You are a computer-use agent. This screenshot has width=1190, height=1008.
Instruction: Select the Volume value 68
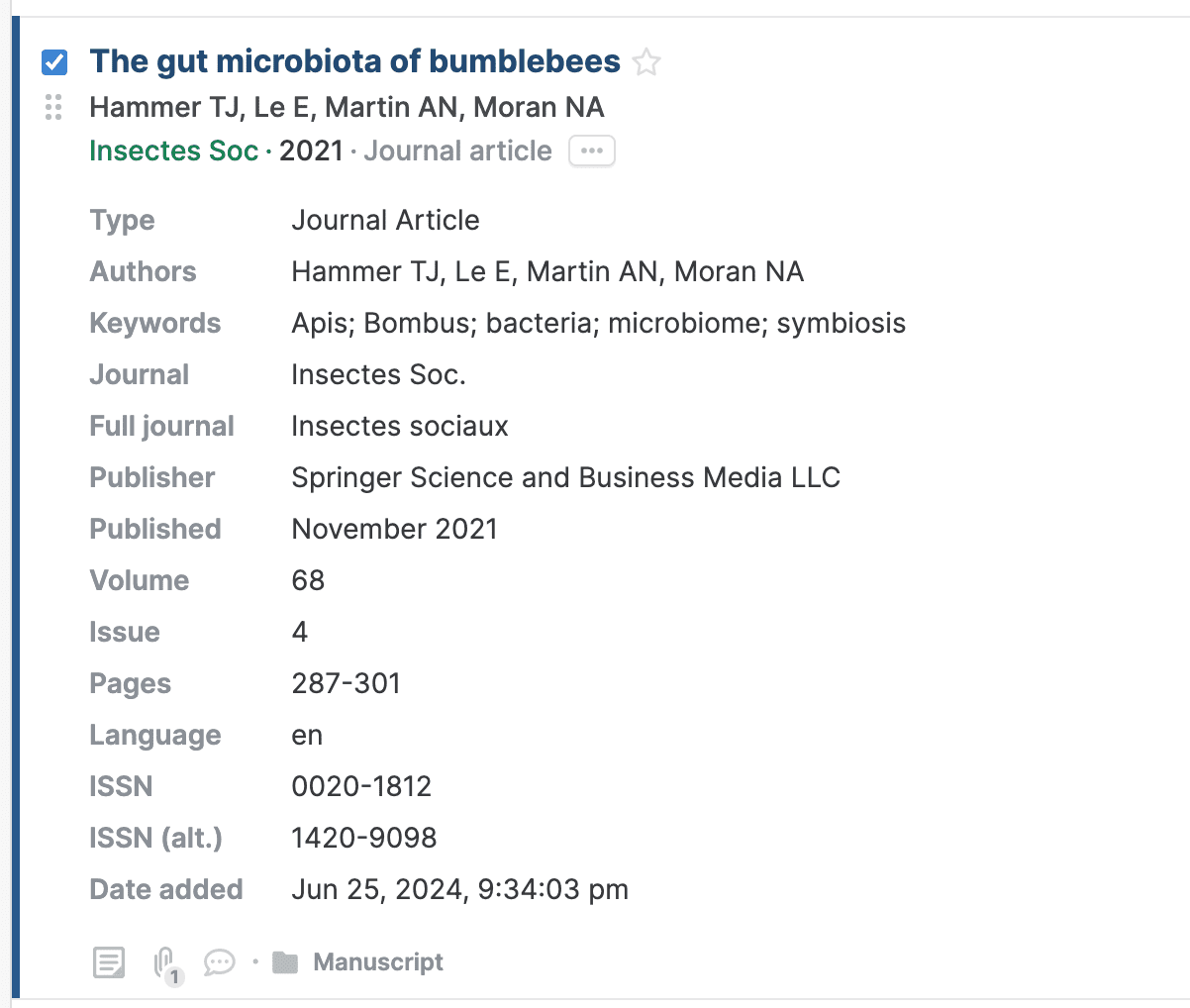click(x=308, y=580)
